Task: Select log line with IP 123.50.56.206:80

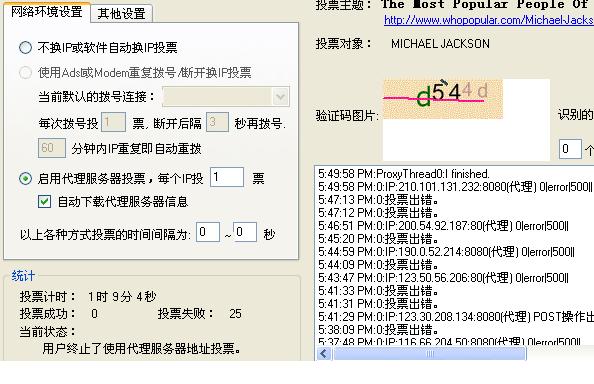Action: point(443,278)
